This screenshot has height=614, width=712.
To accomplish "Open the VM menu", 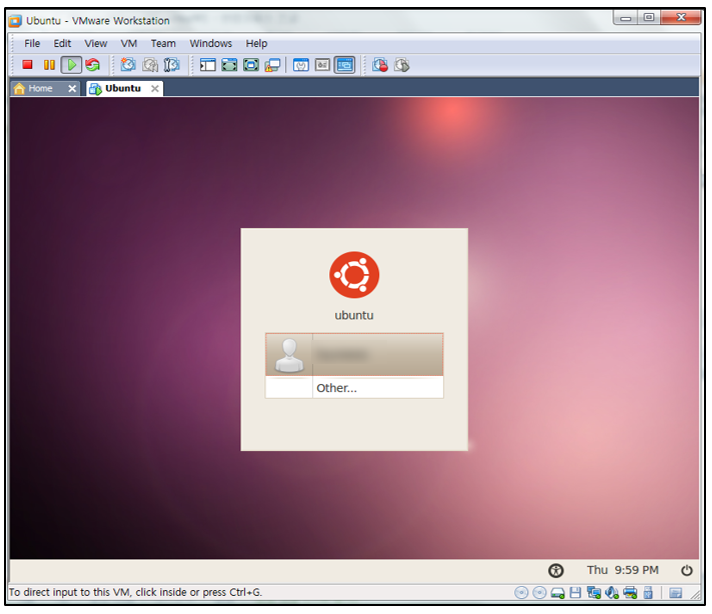I will pyautogui.click(x=129, y=44).
